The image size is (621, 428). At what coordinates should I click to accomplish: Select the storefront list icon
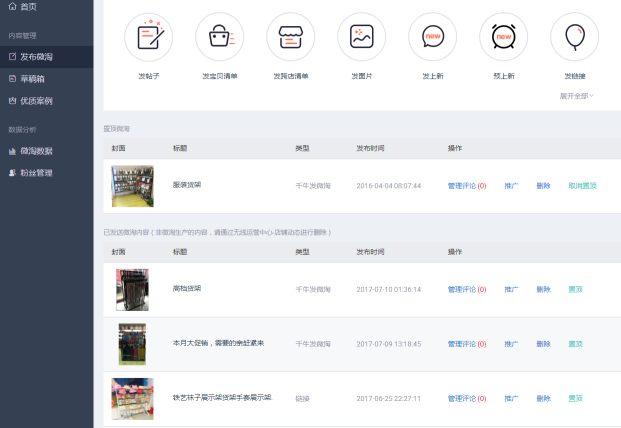pos(291,37)
